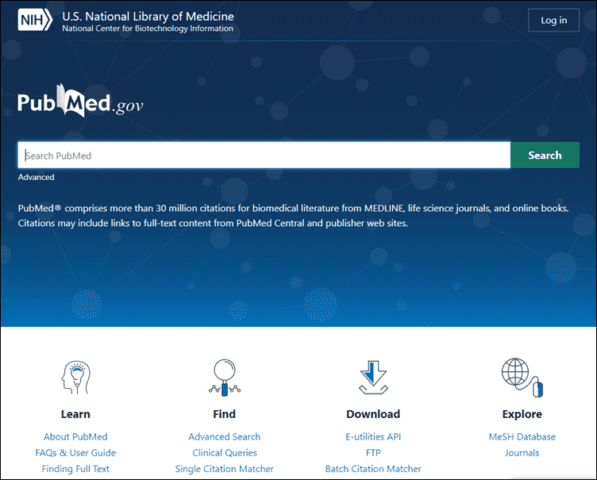The height and width of the screenshot is (480, 597).
Task: Click the Download arrow icon
Action: tap(373, 377)
